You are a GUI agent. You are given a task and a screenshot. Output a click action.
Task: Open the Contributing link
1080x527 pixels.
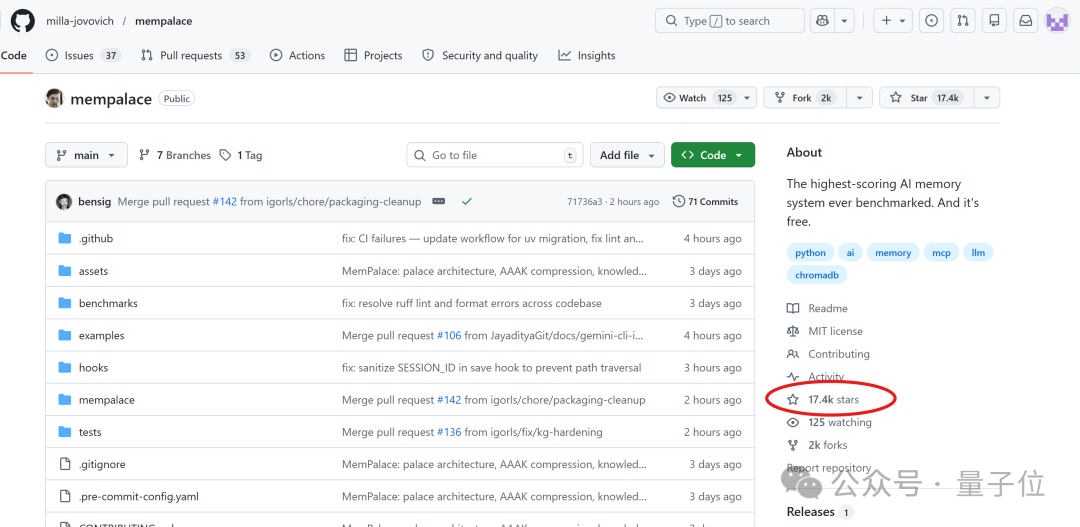(x=829, y=354)
